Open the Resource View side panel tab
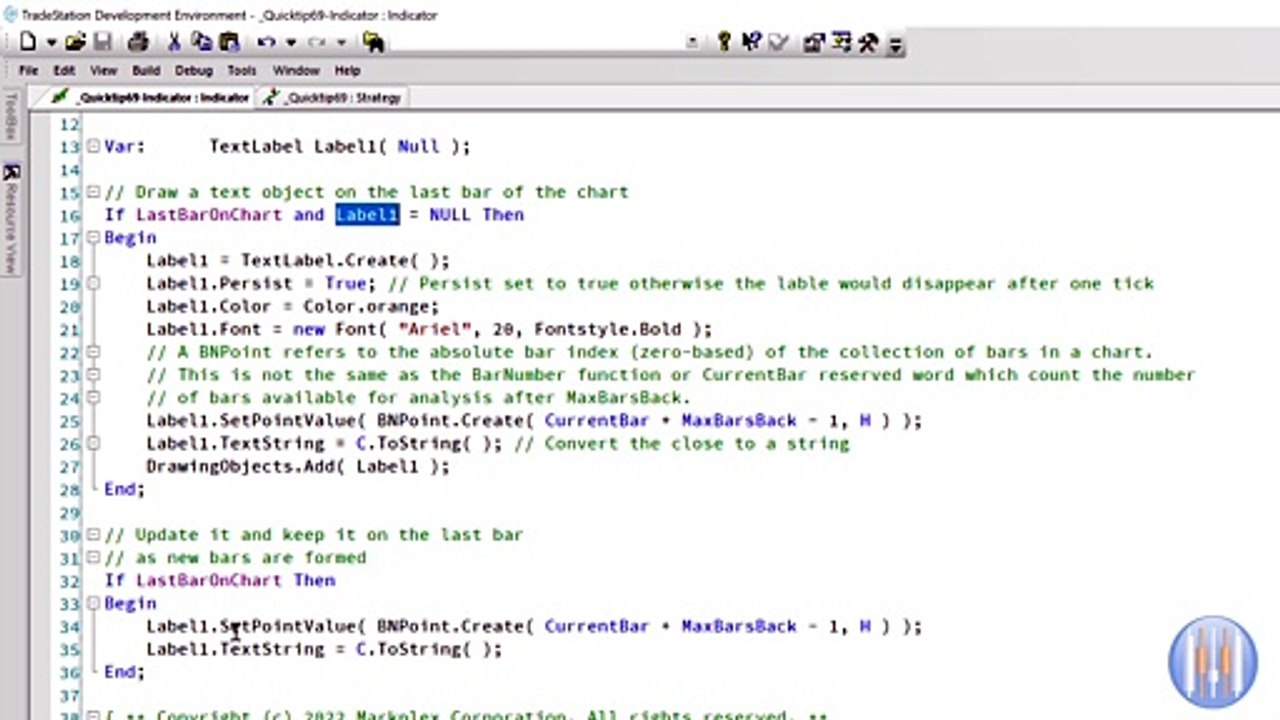 [x=10, y=220]
